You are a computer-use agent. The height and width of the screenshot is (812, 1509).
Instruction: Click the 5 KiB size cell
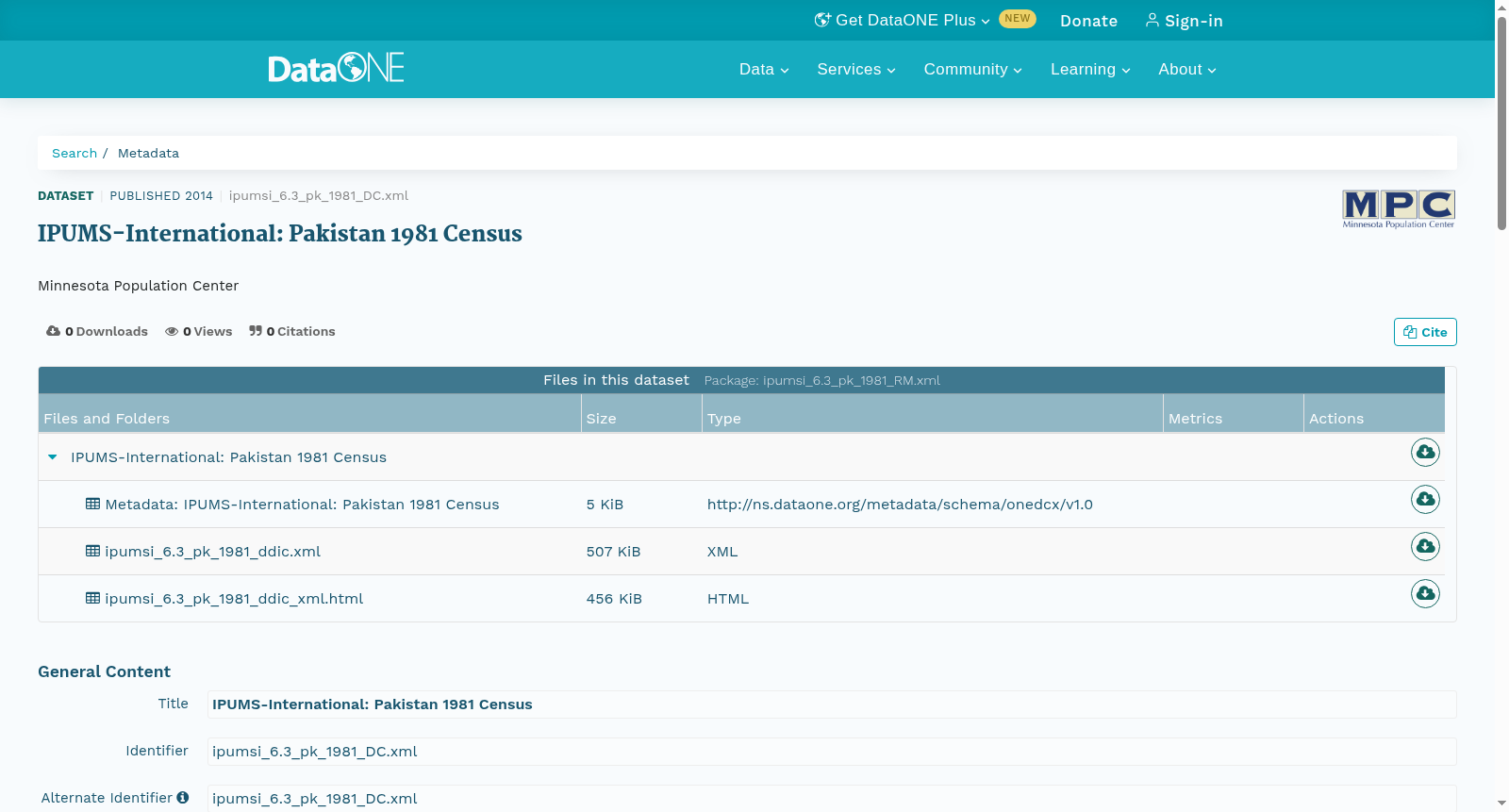(x=605, y=505)
